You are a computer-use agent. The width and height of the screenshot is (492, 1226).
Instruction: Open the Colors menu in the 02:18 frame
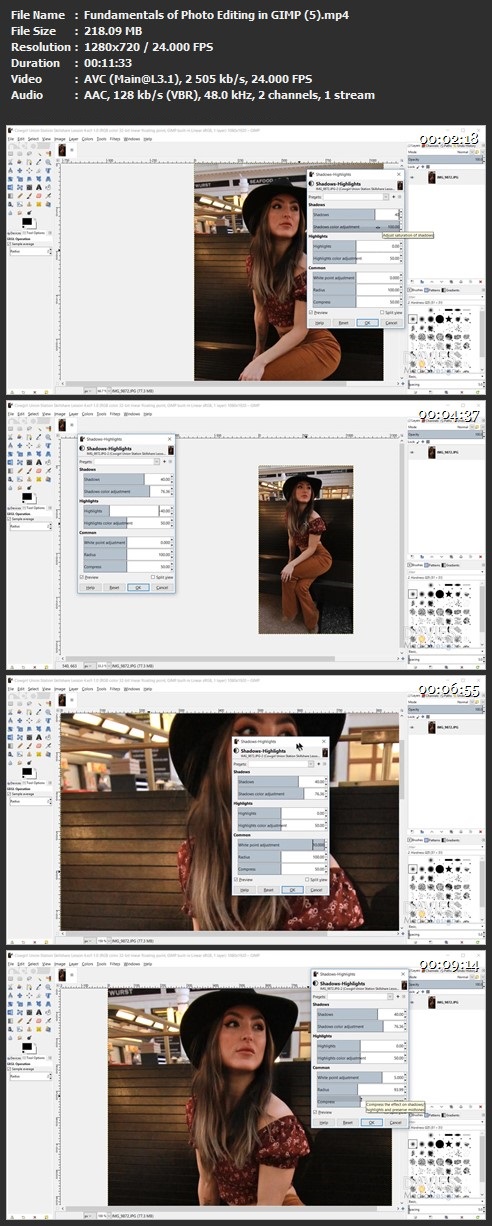coord(88,138)
